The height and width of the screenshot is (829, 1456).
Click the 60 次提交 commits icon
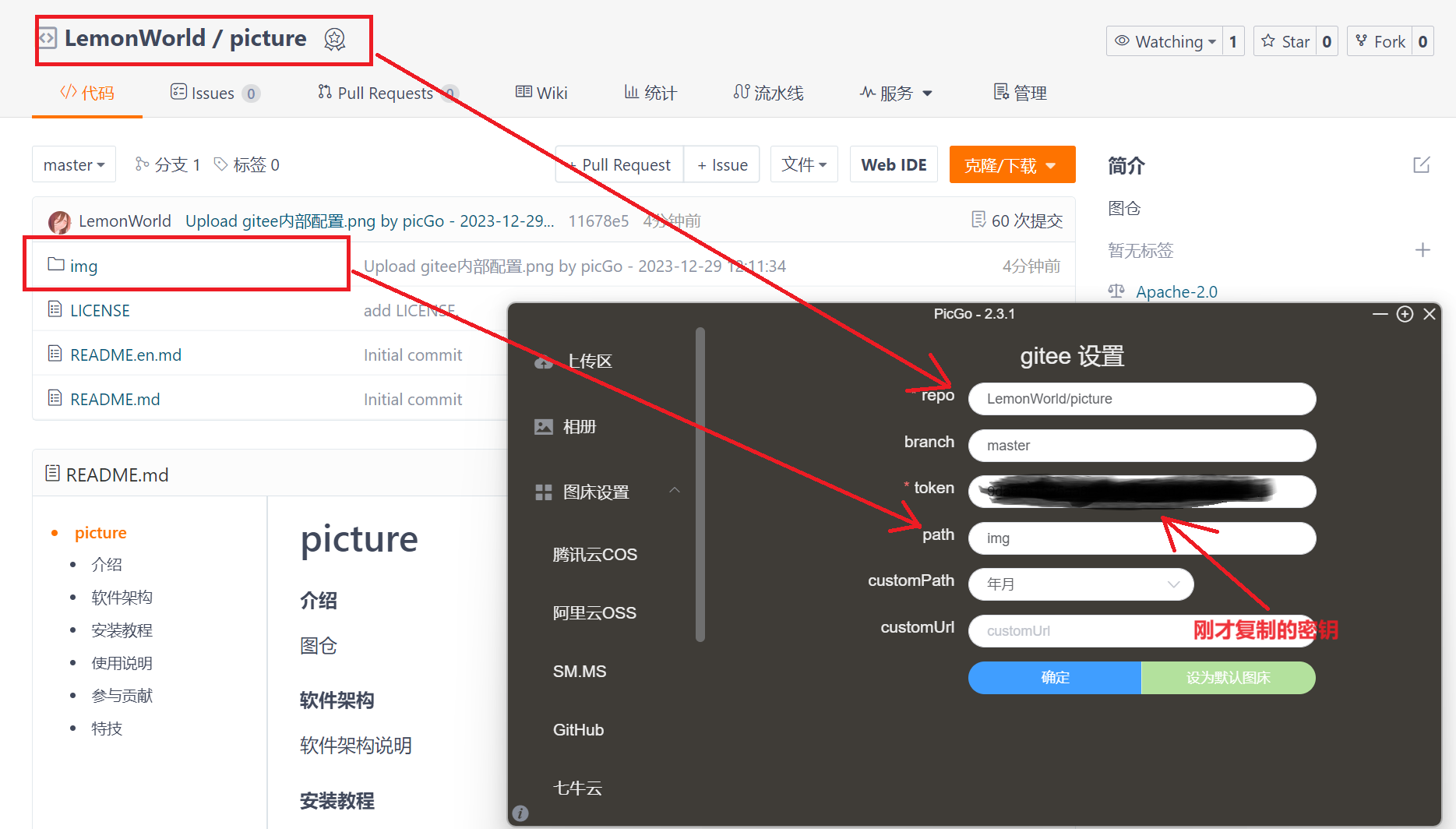pos(978,220)
